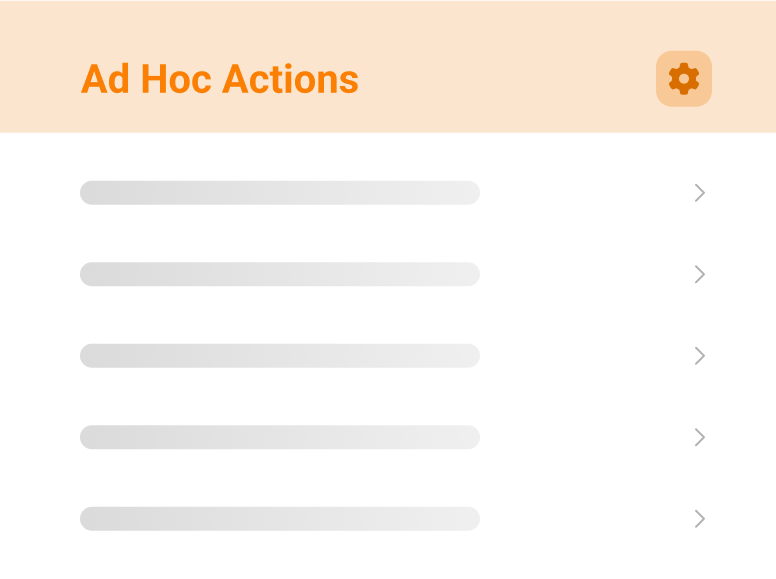Select the first gray placeholder bar

pos(280,193)
